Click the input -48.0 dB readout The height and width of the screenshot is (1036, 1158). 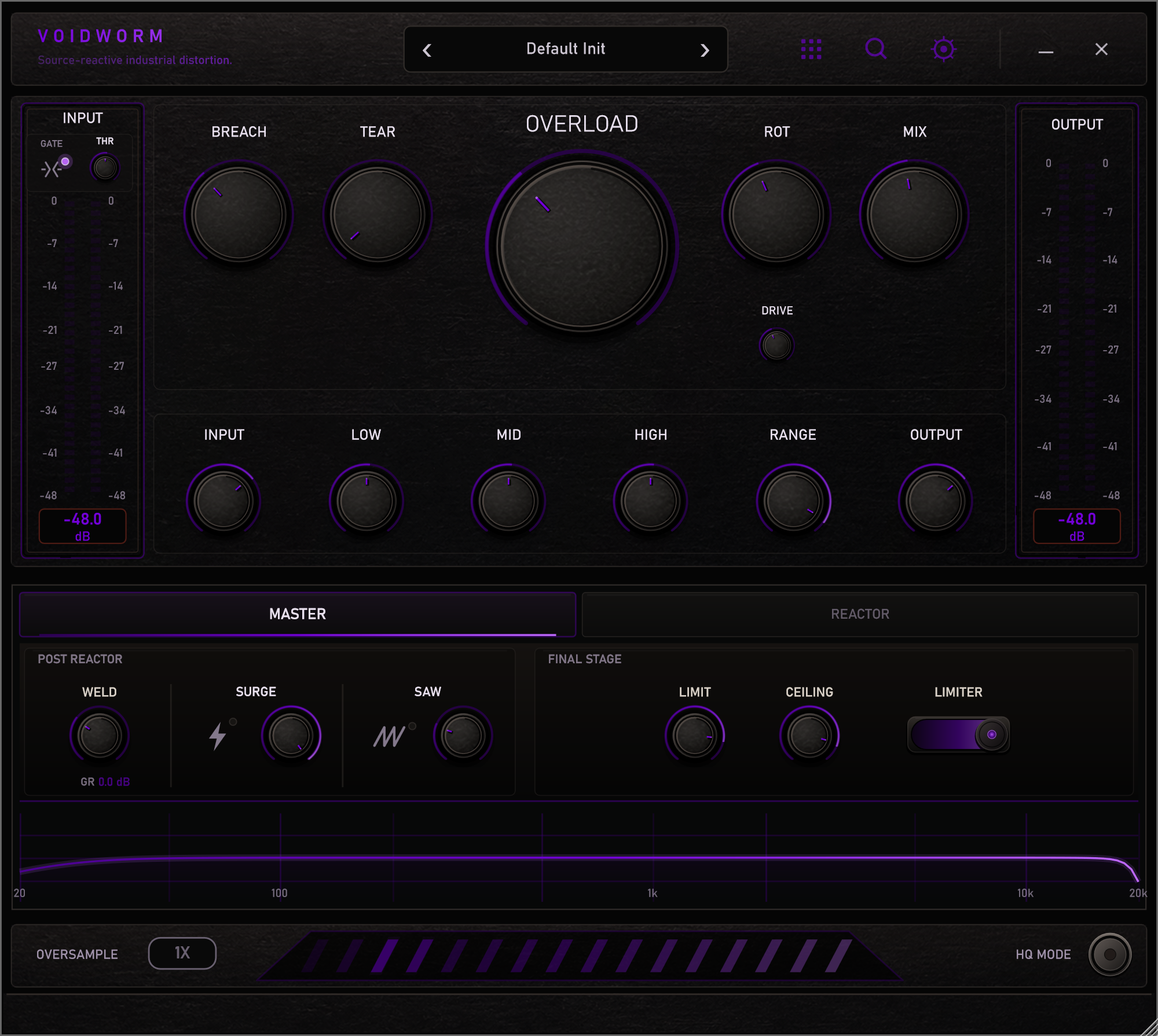pyautogui.click(x=82, y=526)
